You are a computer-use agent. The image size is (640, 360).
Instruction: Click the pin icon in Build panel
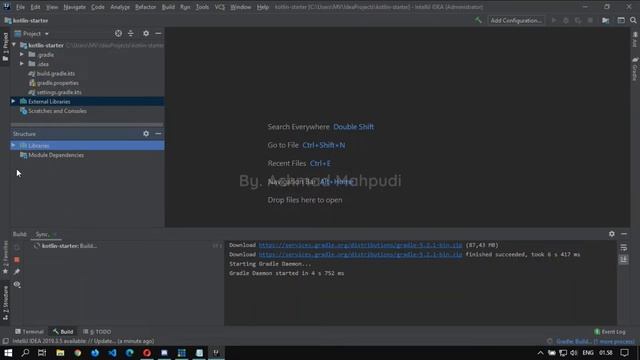point(17,272)
